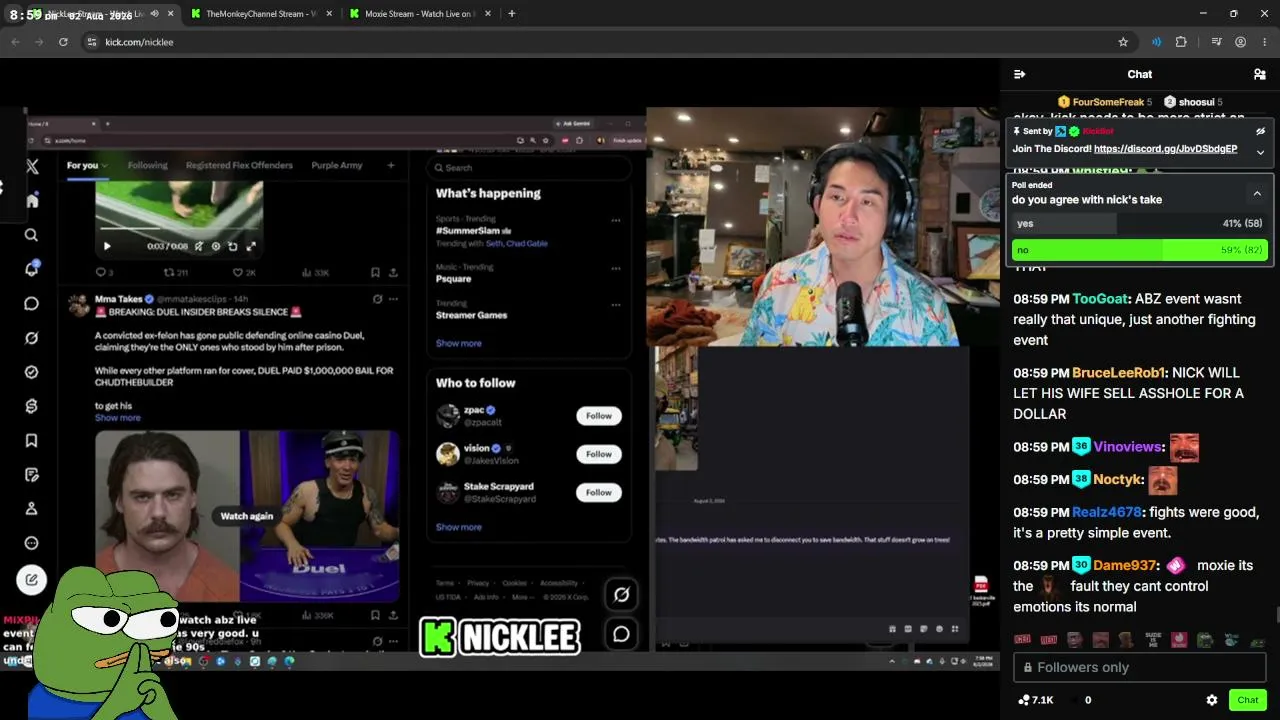This screenshot has height=720, width=1280.
Task: Play the video in the top tweet
Action: 107,246
